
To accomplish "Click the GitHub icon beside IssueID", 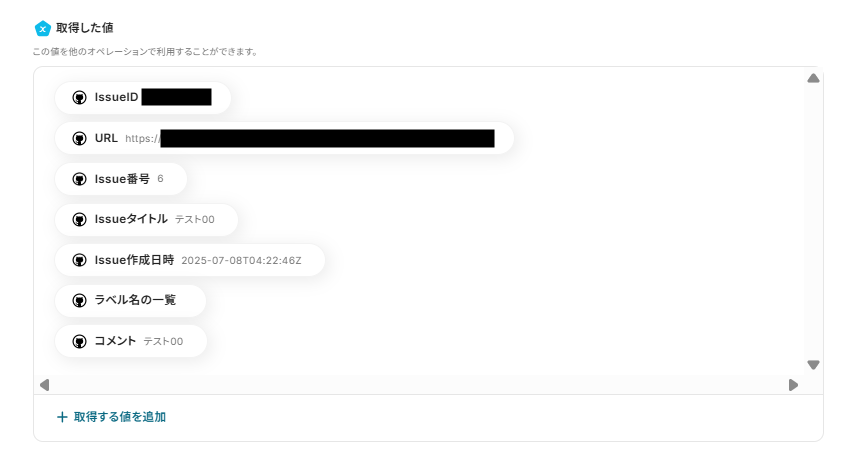I will tap(80, 98).
